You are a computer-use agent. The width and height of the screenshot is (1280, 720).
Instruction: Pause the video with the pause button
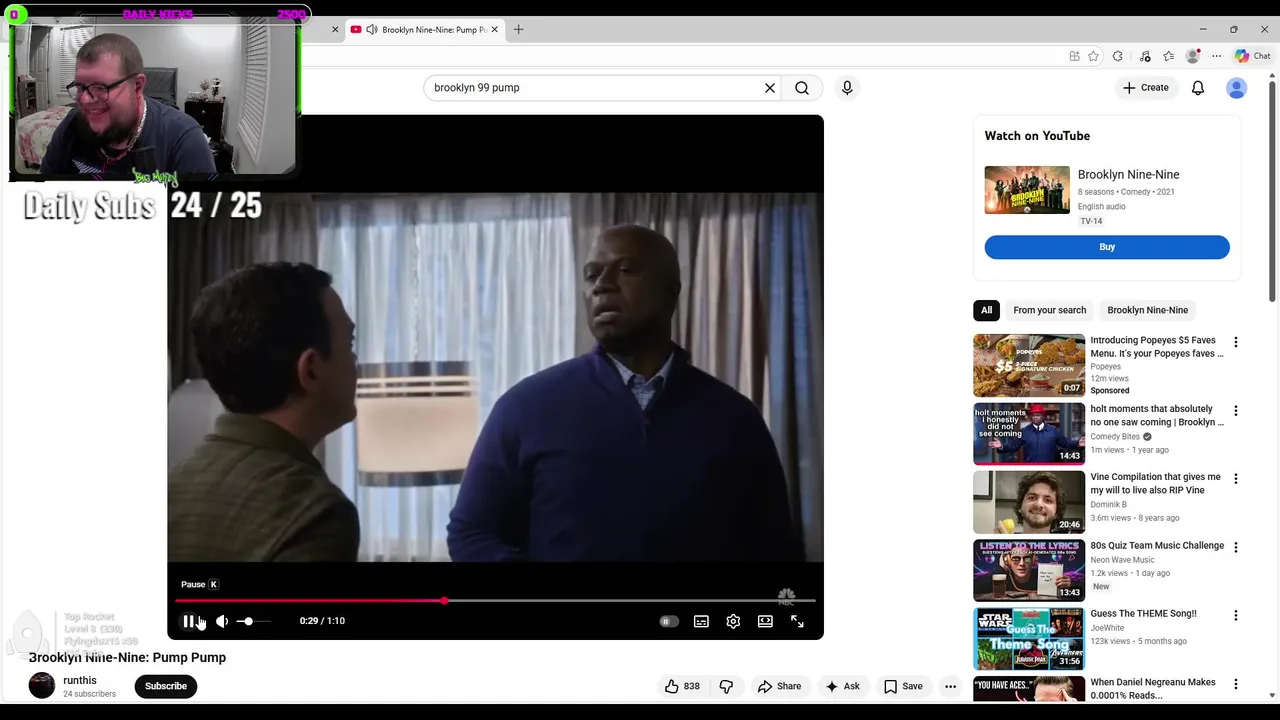coord(188,621)
